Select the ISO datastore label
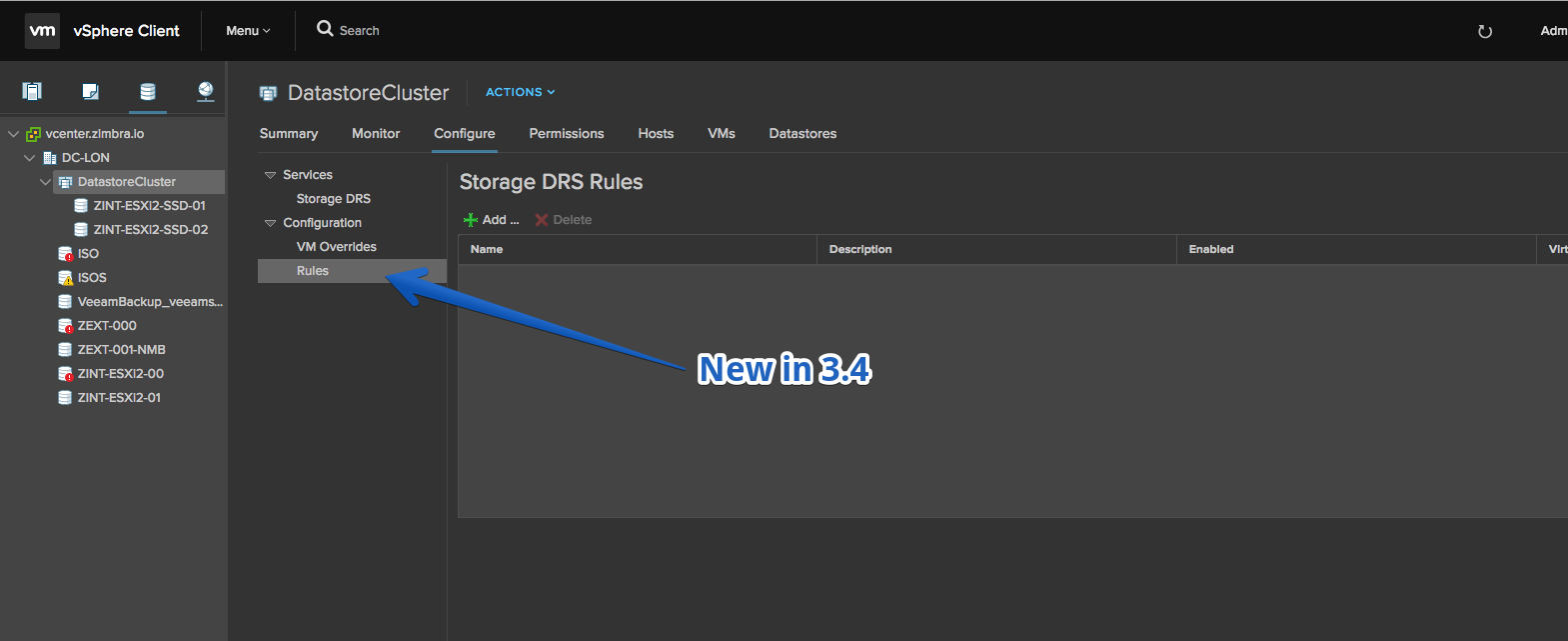Screen dimensions: 1568x641 point(88,254)
